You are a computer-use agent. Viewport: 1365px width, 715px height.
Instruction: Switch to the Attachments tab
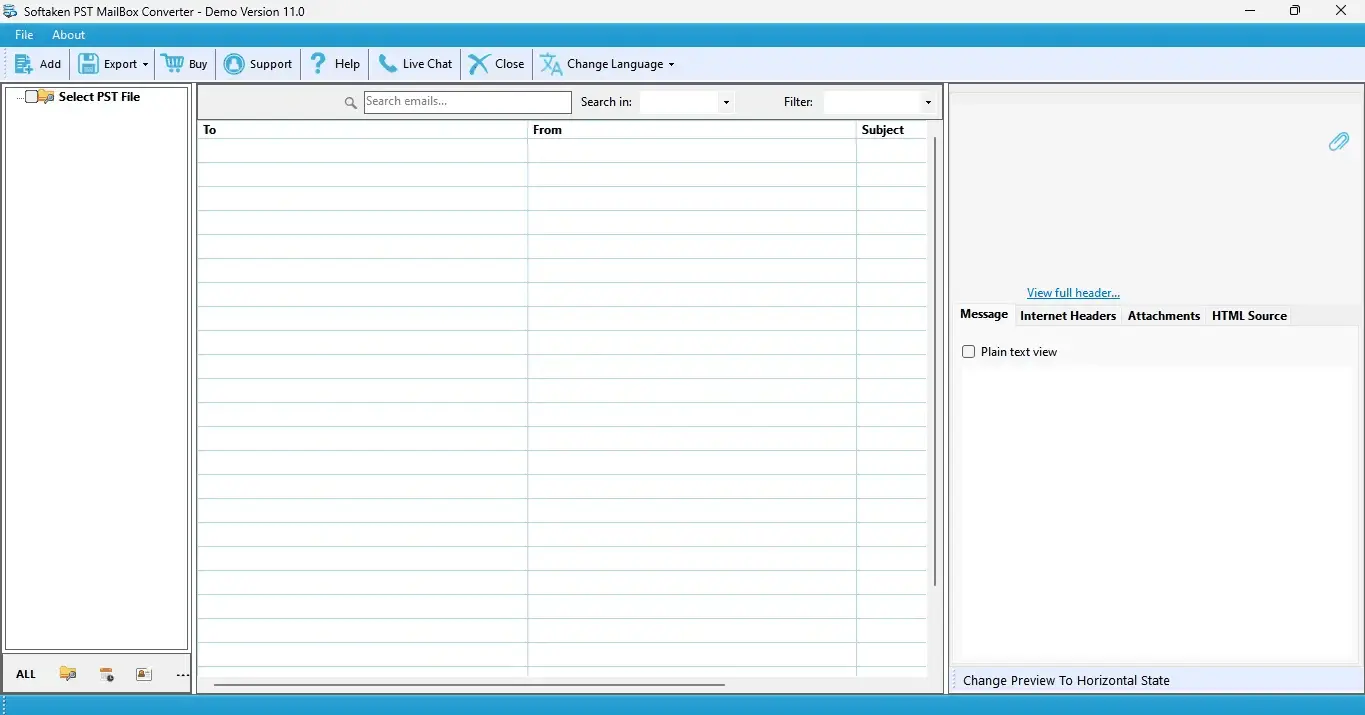(1164, 316)
